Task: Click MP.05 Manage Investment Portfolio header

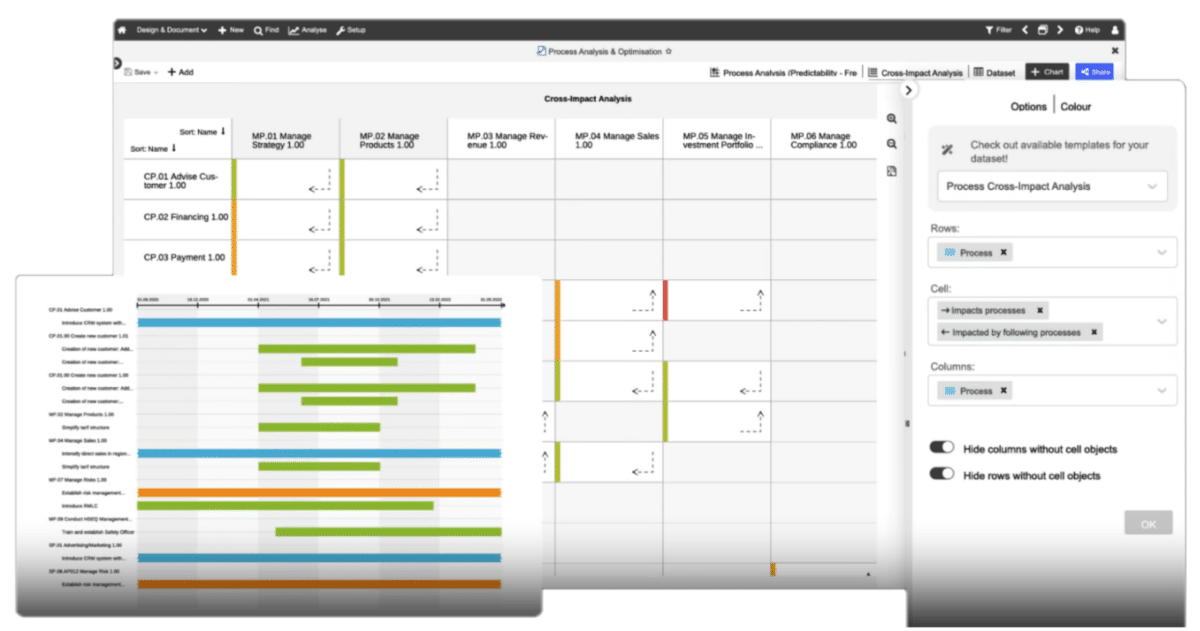Action: click(x=716, y=140)
